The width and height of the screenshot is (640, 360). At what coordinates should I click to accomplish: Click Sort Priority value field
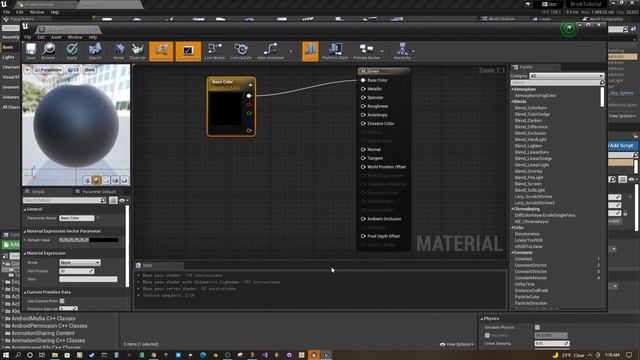(76, 271)
